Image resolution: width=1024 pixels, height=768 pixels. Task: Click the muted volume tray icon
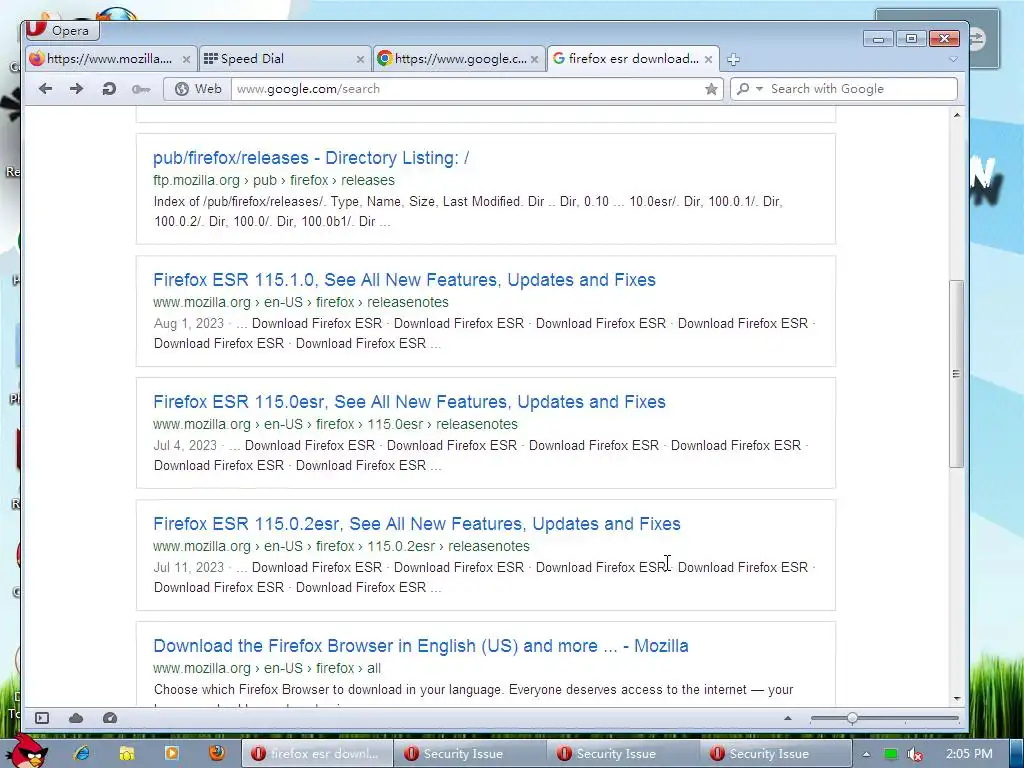[915, 754]
